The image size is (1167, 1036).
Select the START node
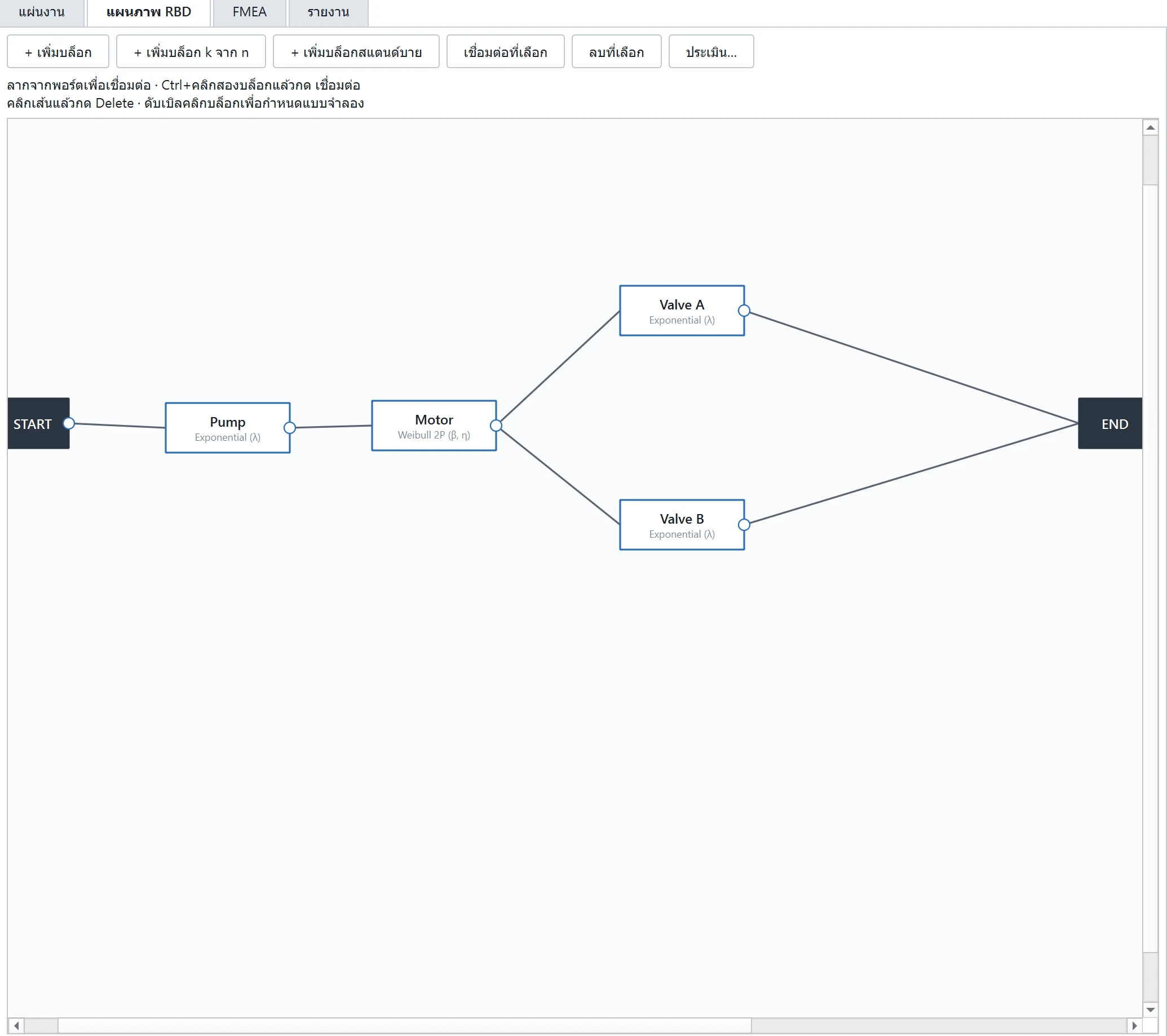pyautogui.click(x=38, y=423)
